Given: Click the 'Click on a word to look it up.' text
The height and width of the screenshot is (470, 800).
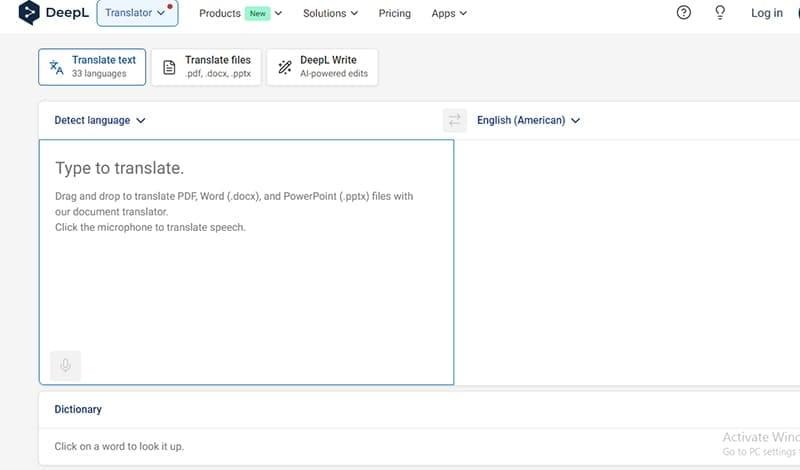Looking at the screenshot, I should click(x=119, y=446).
